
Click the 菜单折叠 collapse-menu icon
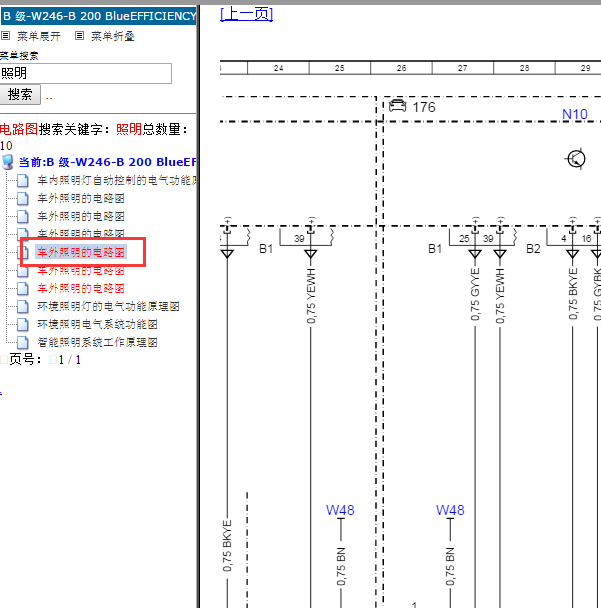click(x=79, y=36)
